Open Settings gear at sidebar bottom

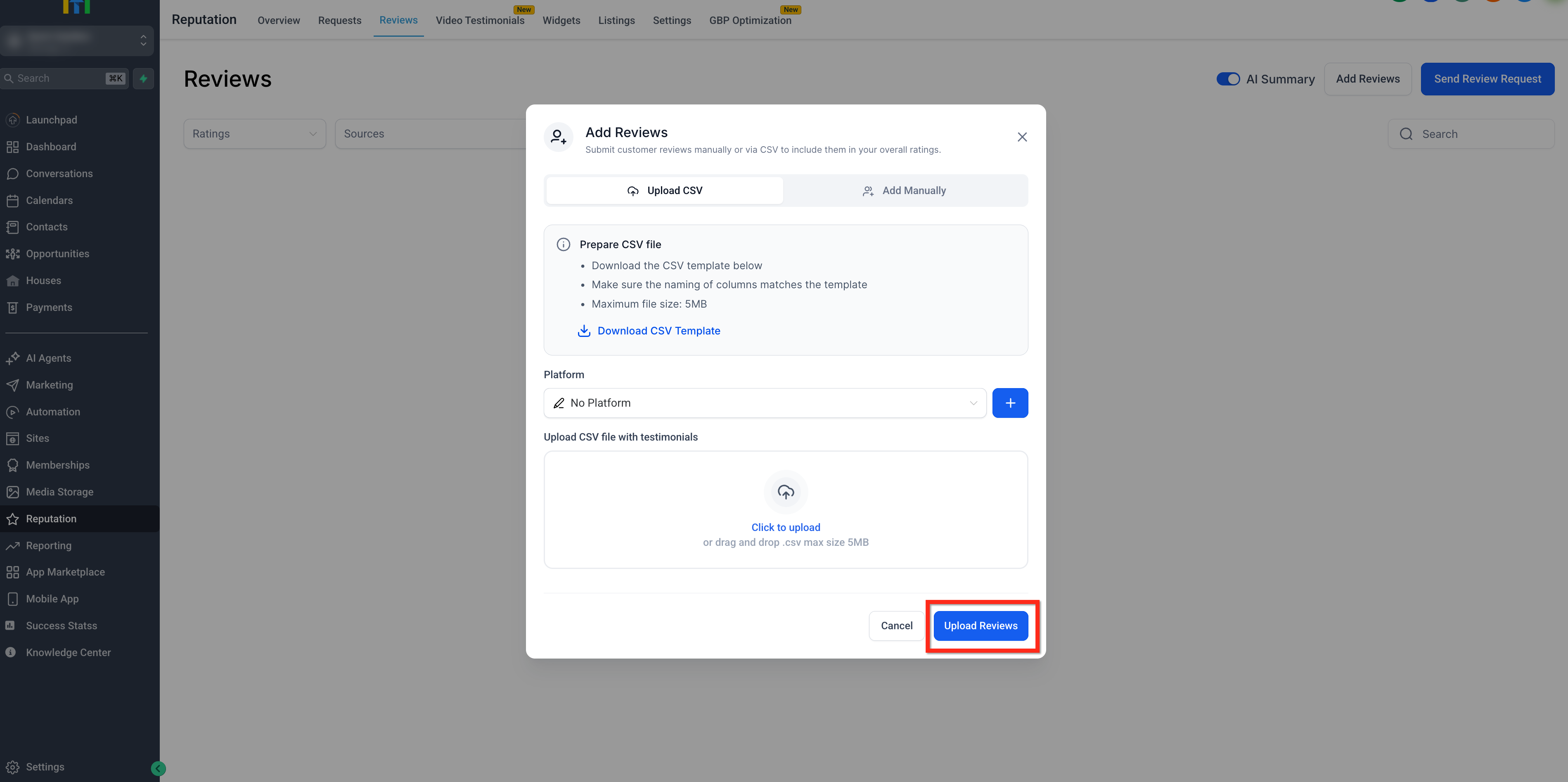click(x=13, y=767)
